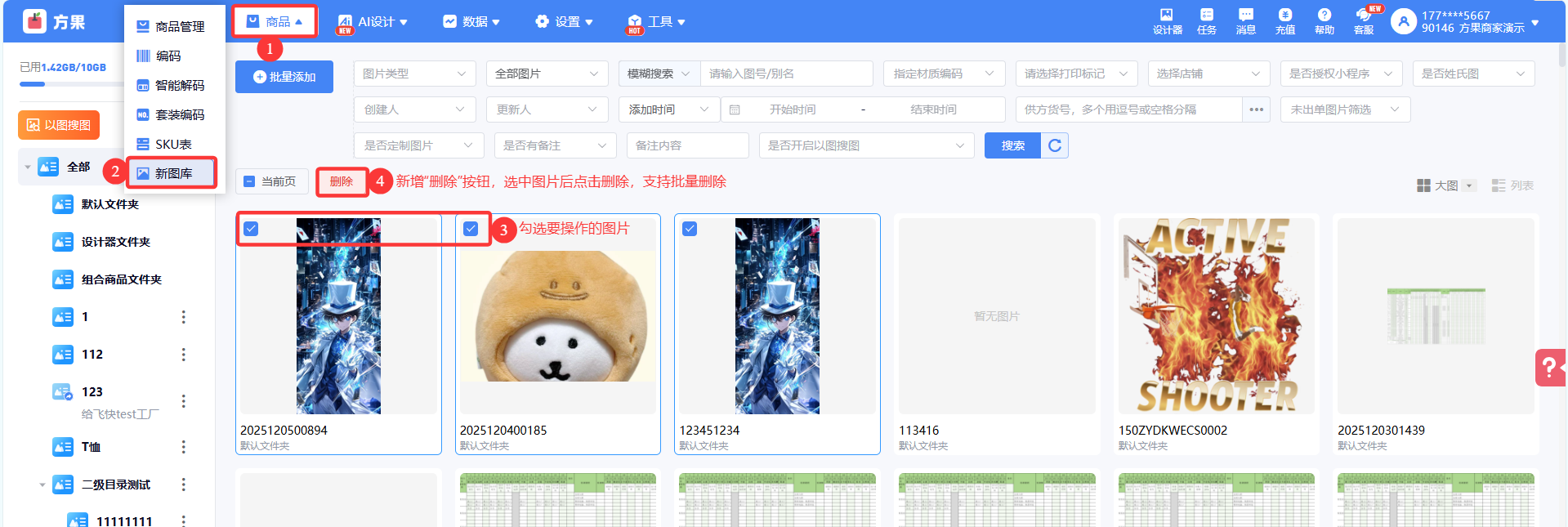Open the 图片类型 dropdown
Image resolution: width=1568 pixels, height=527 pixels.
[x=415, y=74]
